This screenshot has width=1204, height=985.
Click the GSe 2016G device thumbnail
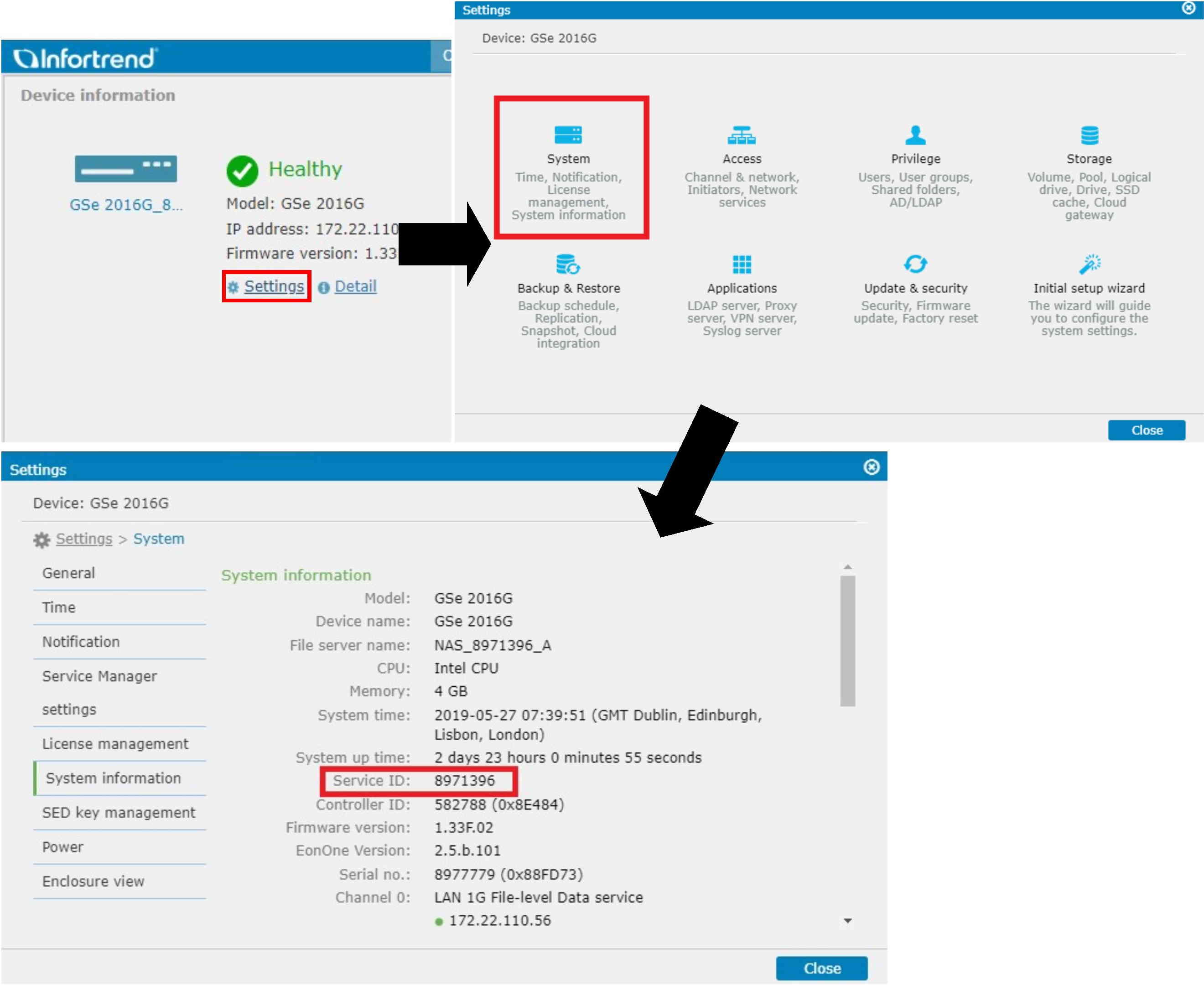[125, 169]
